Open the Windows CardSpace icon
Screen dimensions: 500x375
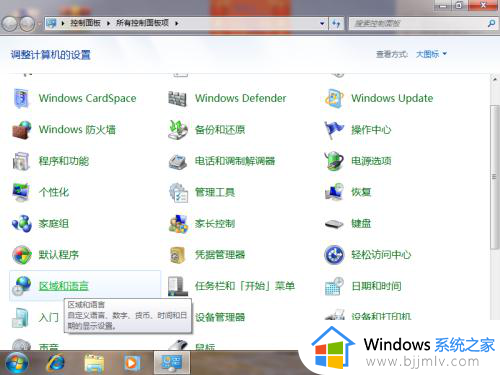pyautogui.click(x=21, y=98)
